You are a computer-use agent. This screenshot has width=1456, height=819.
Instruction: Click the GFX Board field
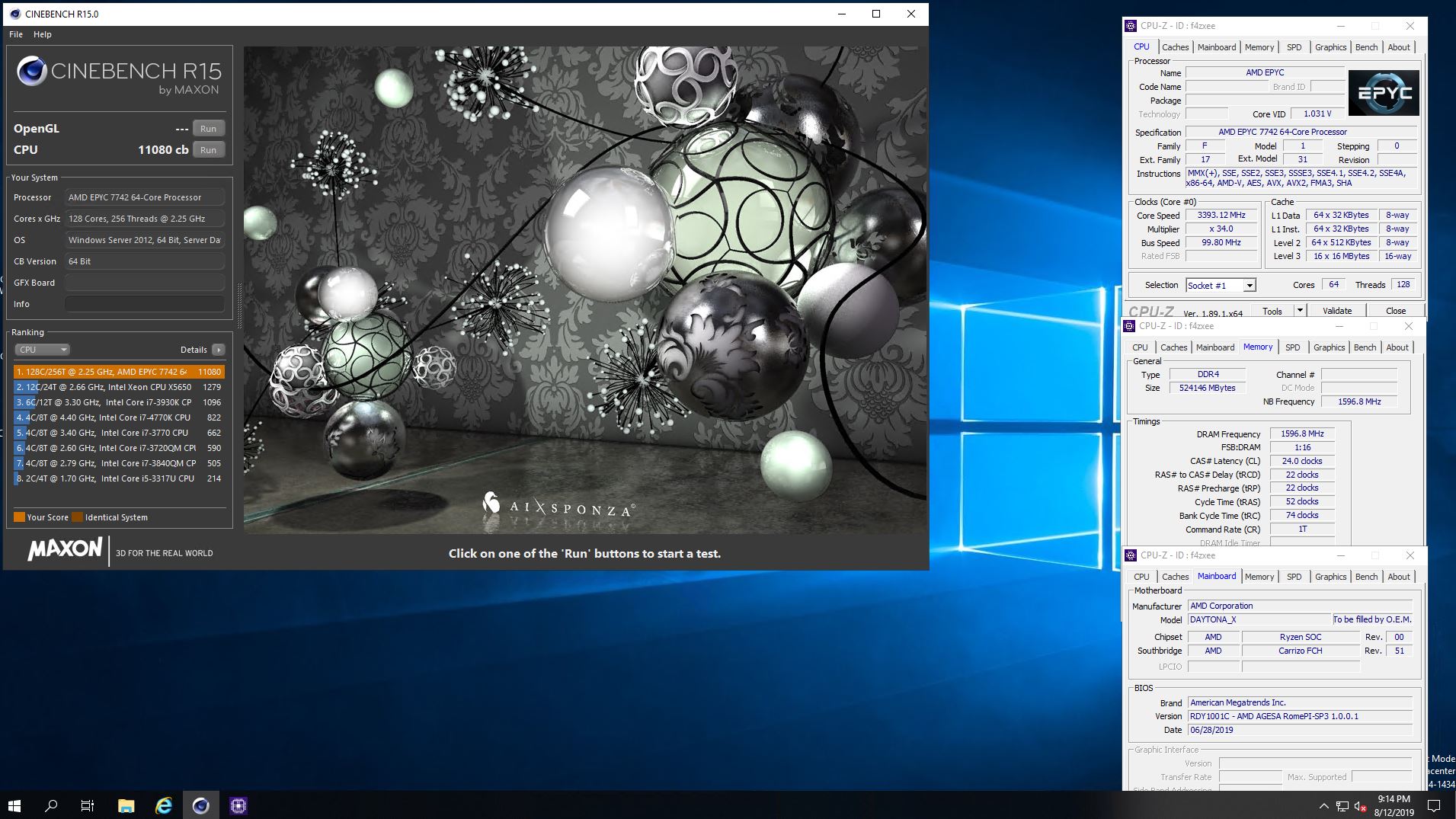(x=145, y=283)
